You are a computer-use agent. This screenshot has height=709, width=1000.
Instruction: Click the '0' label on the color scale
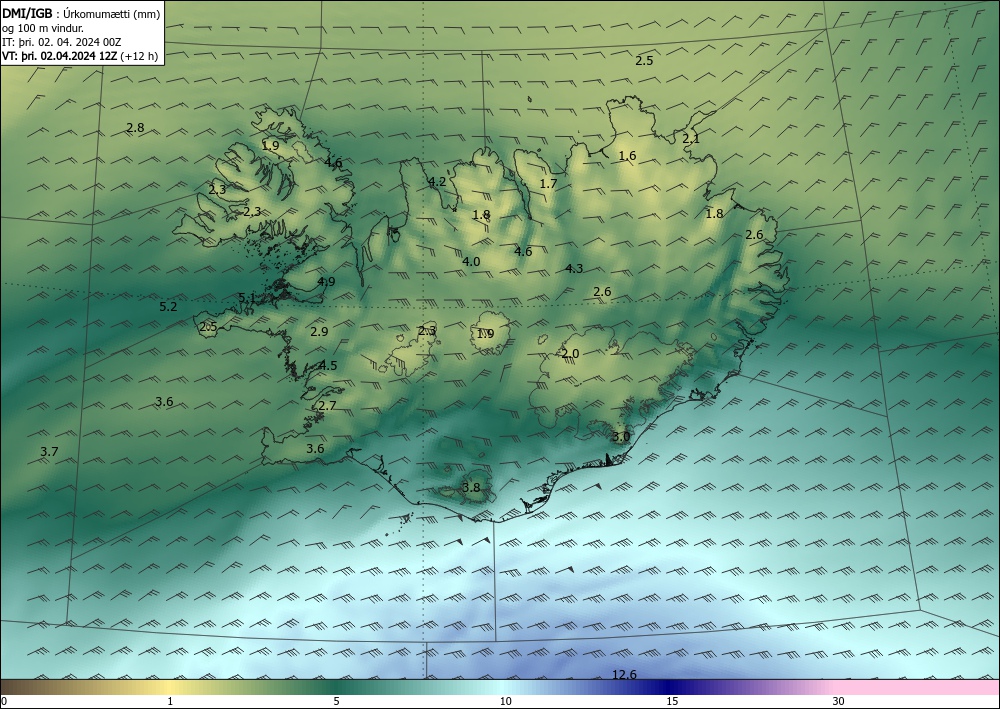[x=4, y=702]
